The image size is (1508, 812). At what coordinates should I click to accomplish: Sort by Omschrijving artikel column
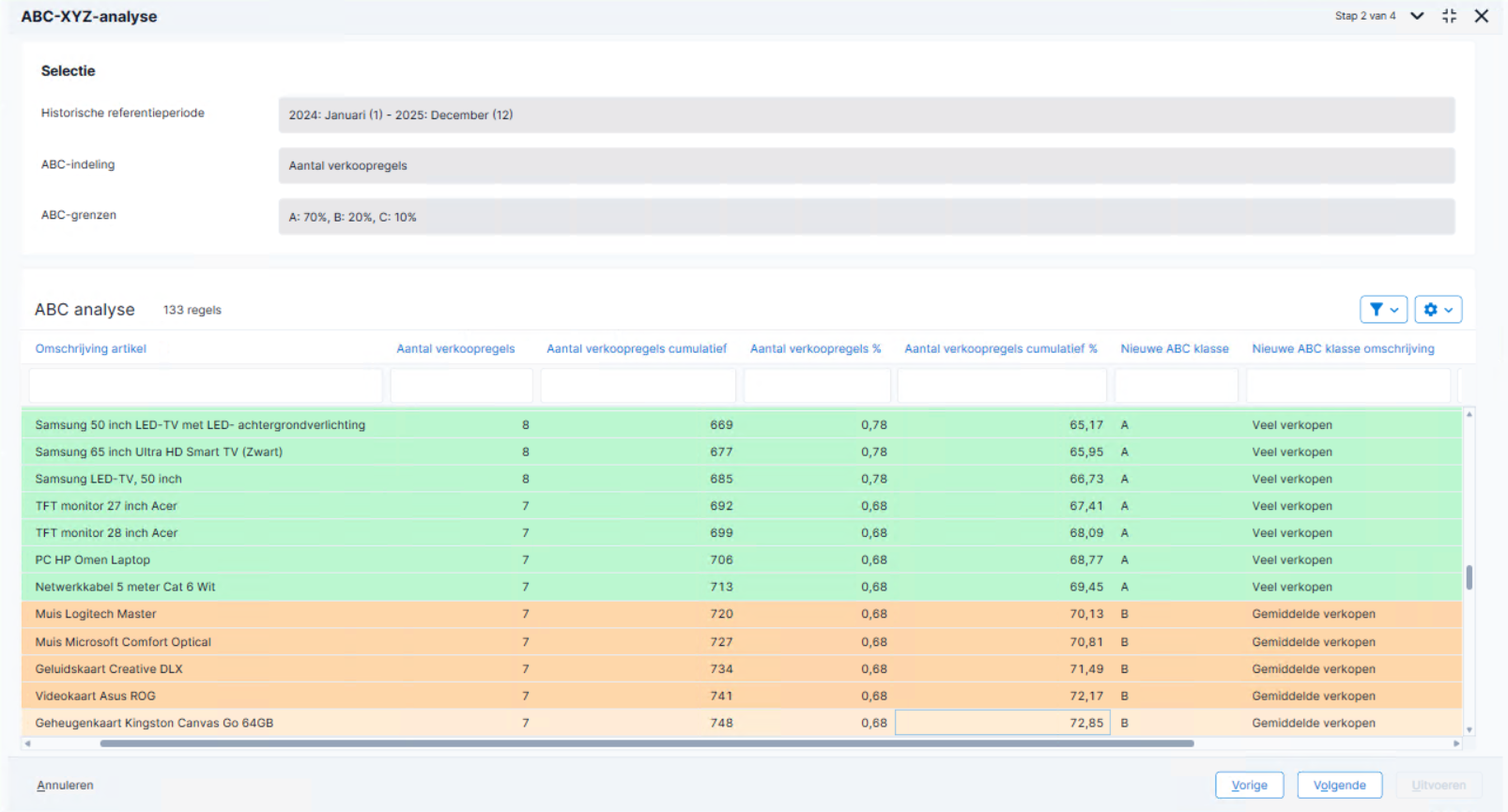click(91, 348)
